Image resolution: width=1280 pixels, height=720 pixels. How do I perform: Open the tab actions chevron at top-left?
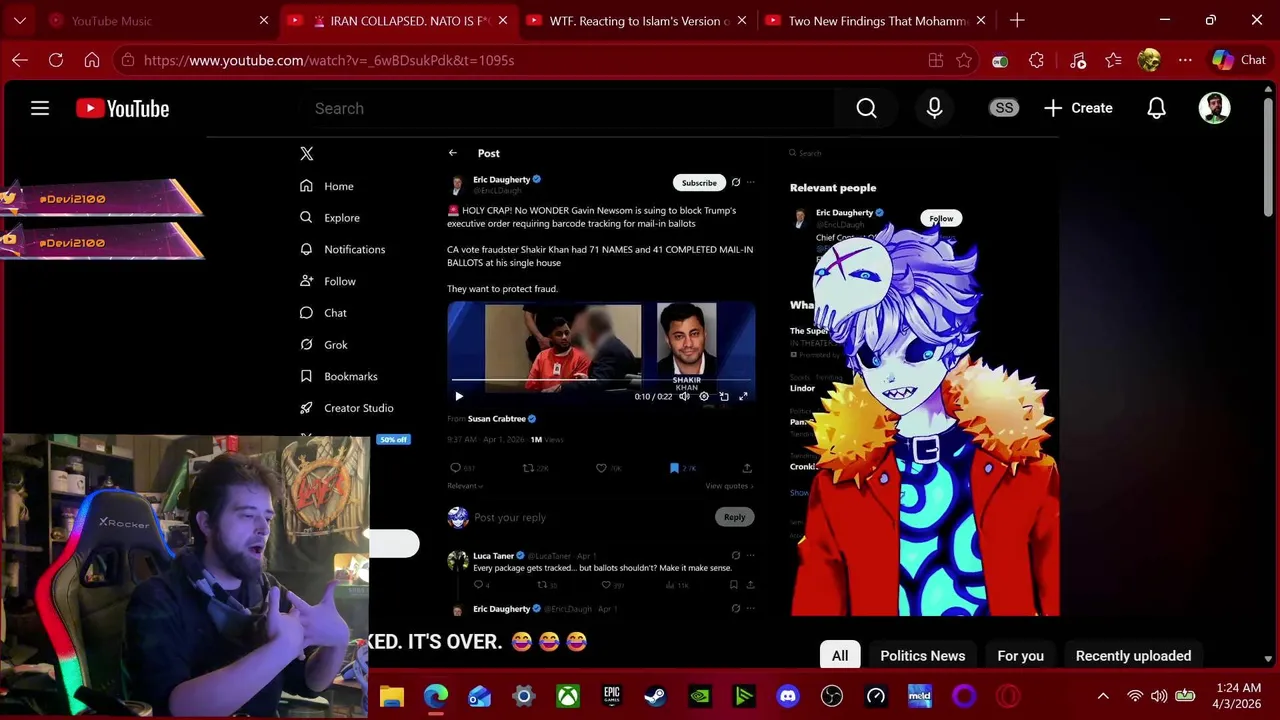coord(20,20)
